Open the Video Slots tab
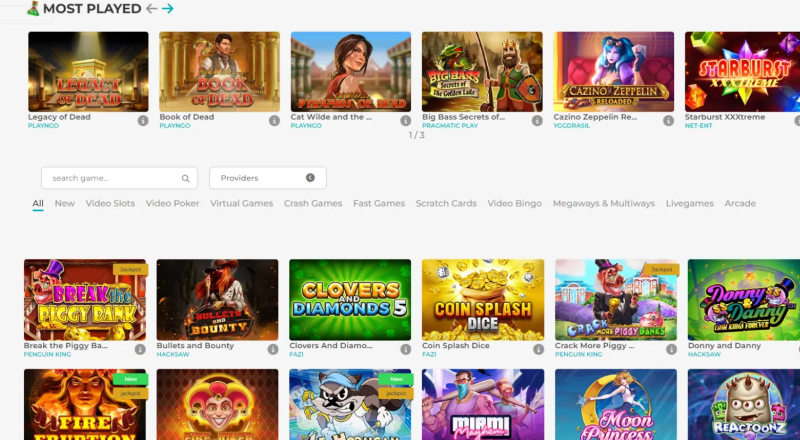 [110, 203]
